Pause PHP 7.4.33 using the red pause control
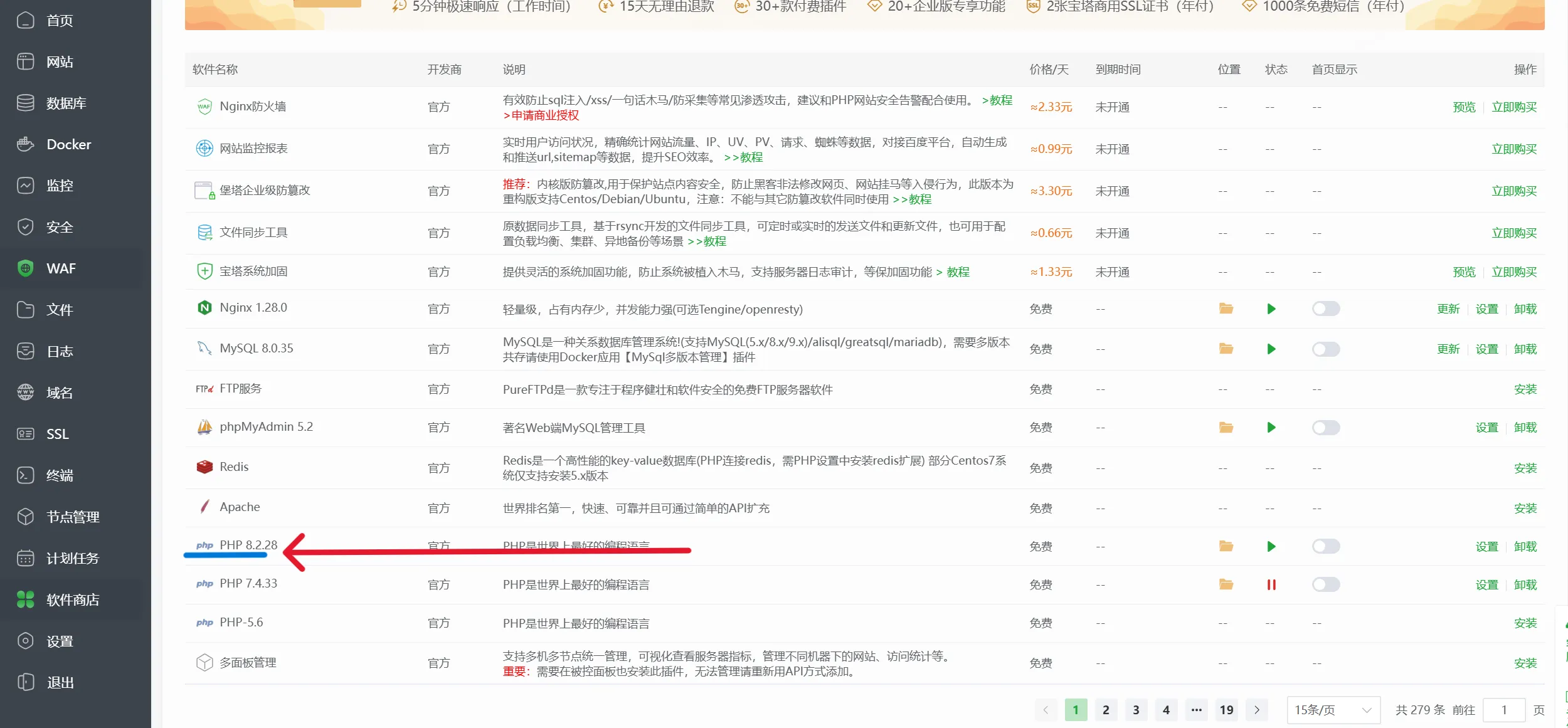The image size is (1568, 728). [x=1271, y=584]
